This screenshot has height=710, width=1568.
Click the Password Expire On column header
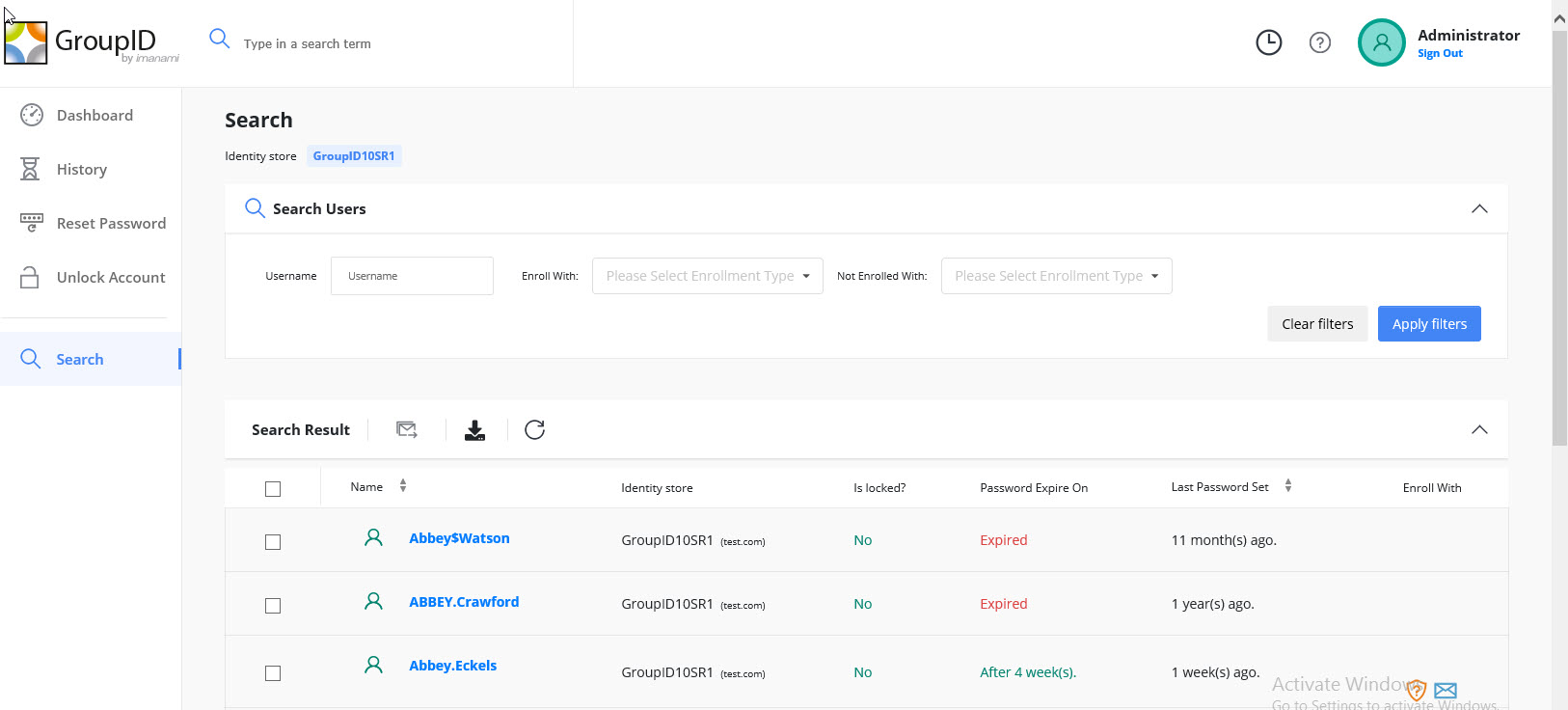pyautogui.click(x=1034, y=488)
